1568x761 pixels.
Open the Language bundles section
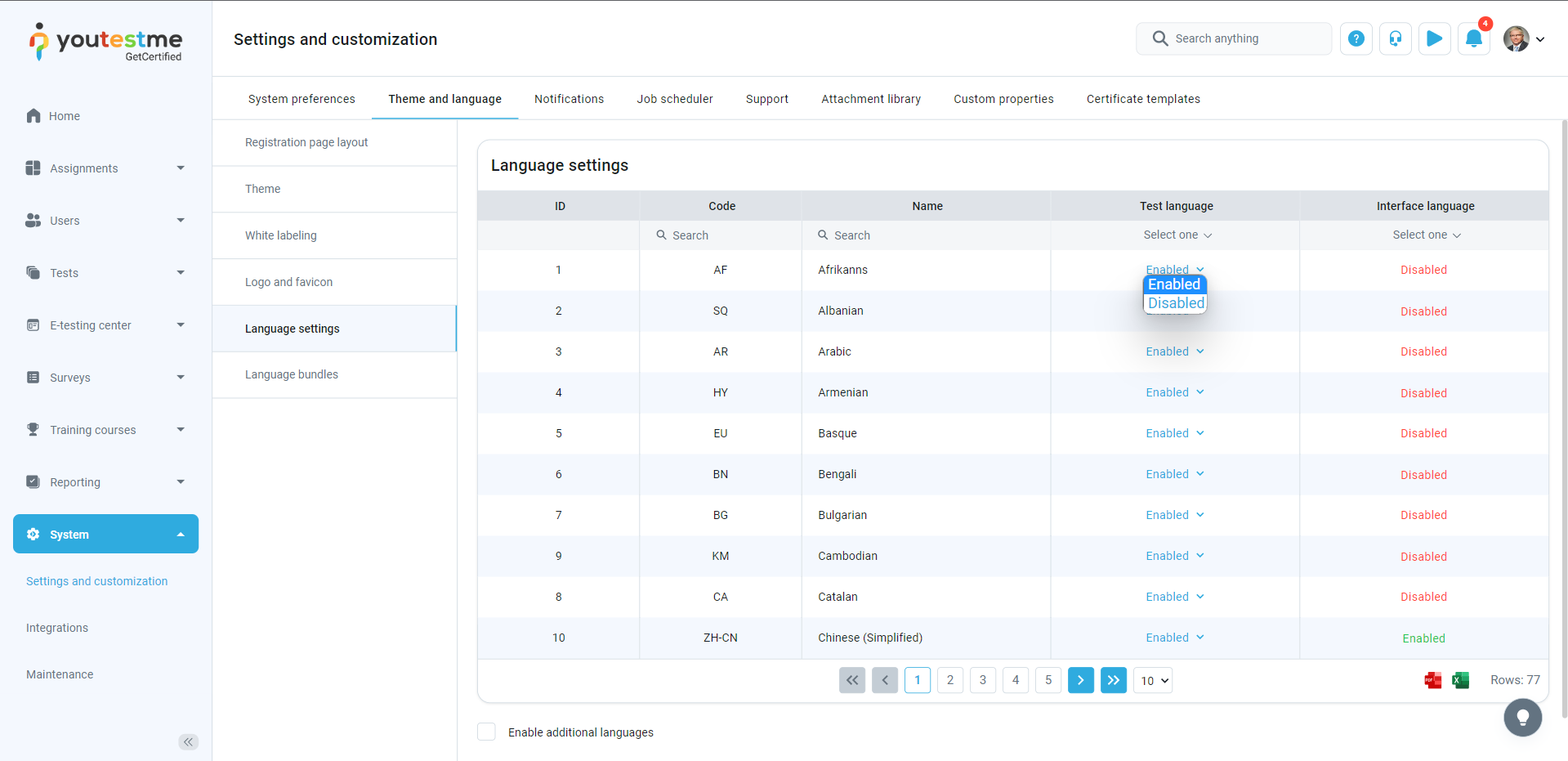pyautogui.click(x=292, y=374)
